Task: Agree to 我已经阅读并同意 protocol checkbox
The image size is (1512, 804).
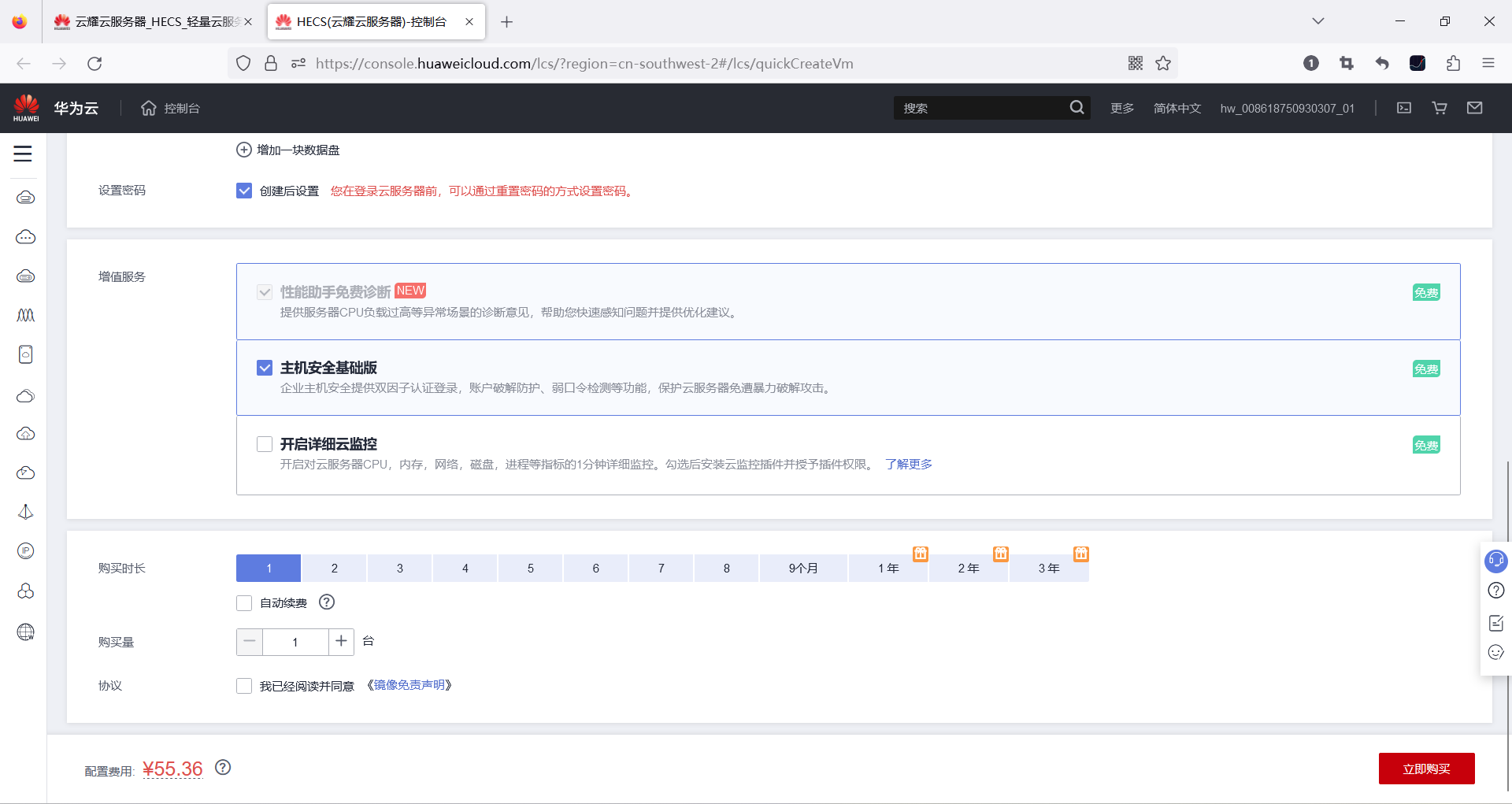Action: coord(244,685)
